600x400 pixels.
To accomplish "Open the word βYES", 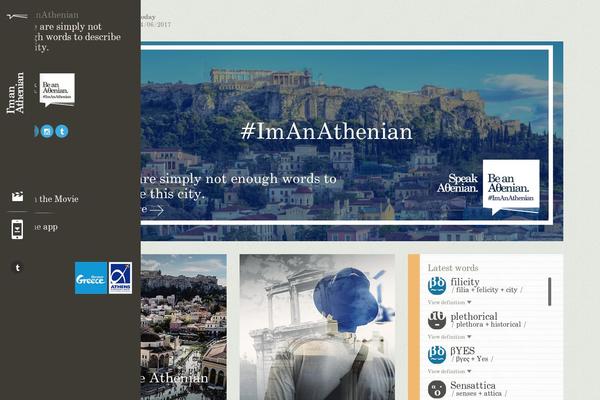I will [x=463, y=351].
